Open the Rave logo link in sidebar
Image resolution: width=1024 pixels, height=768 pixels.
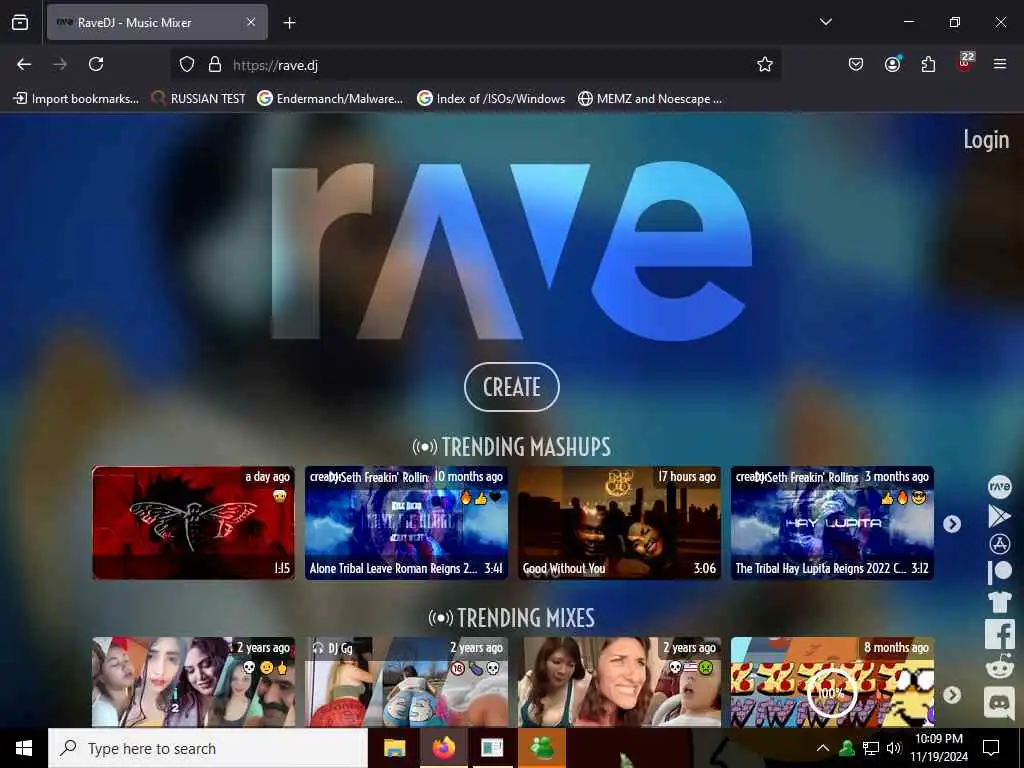[999, 487]
